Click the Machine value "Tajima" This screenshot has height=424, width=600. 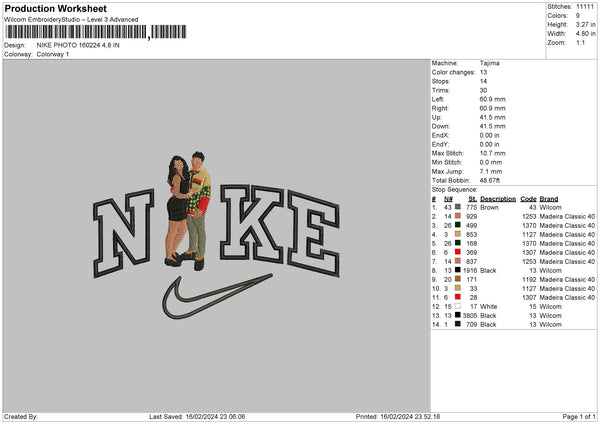pos(489,63)
